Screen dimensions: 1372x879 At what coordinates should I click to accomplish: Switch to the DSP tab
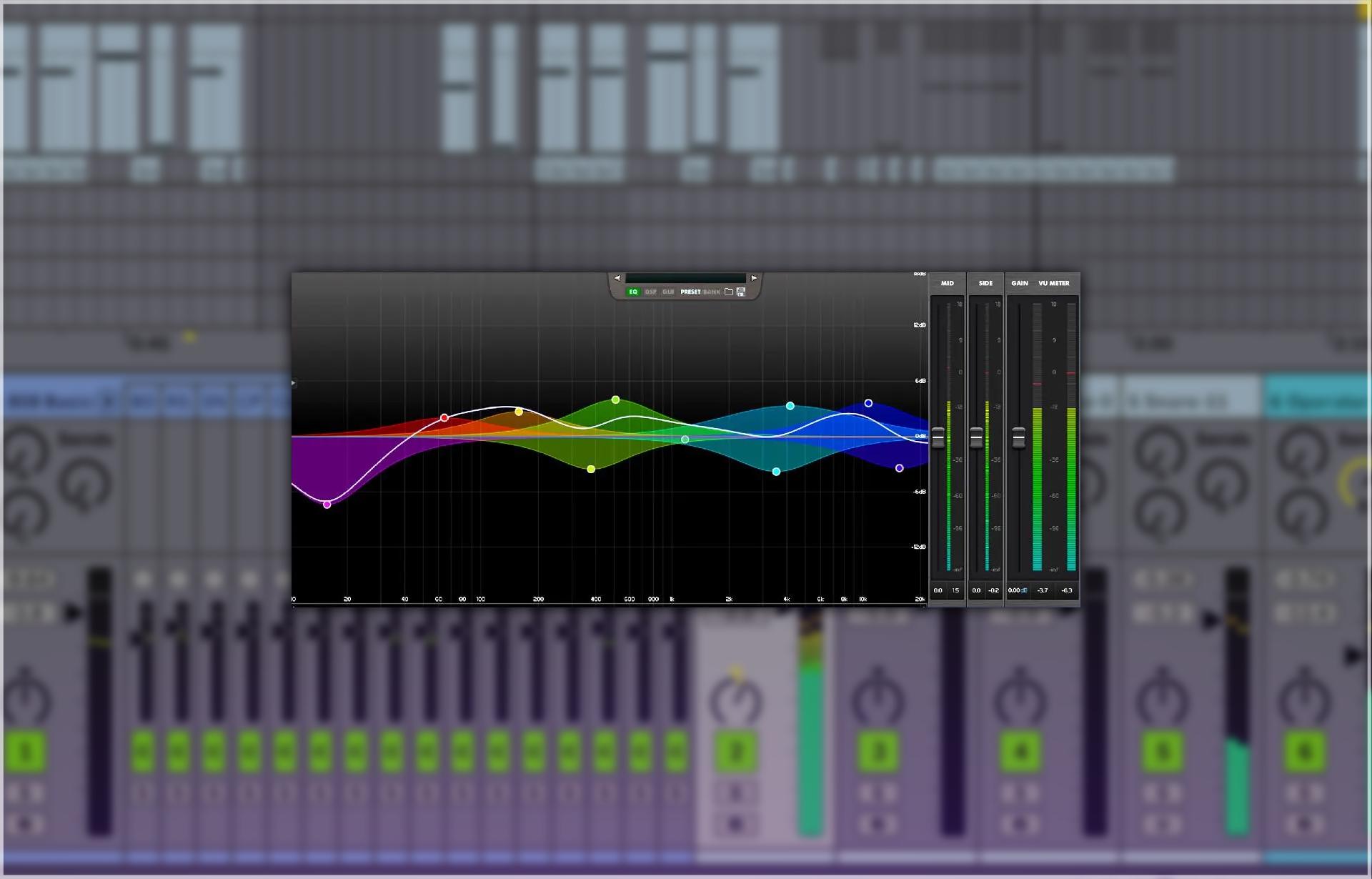pyautogui.click(x=650, y=292)
